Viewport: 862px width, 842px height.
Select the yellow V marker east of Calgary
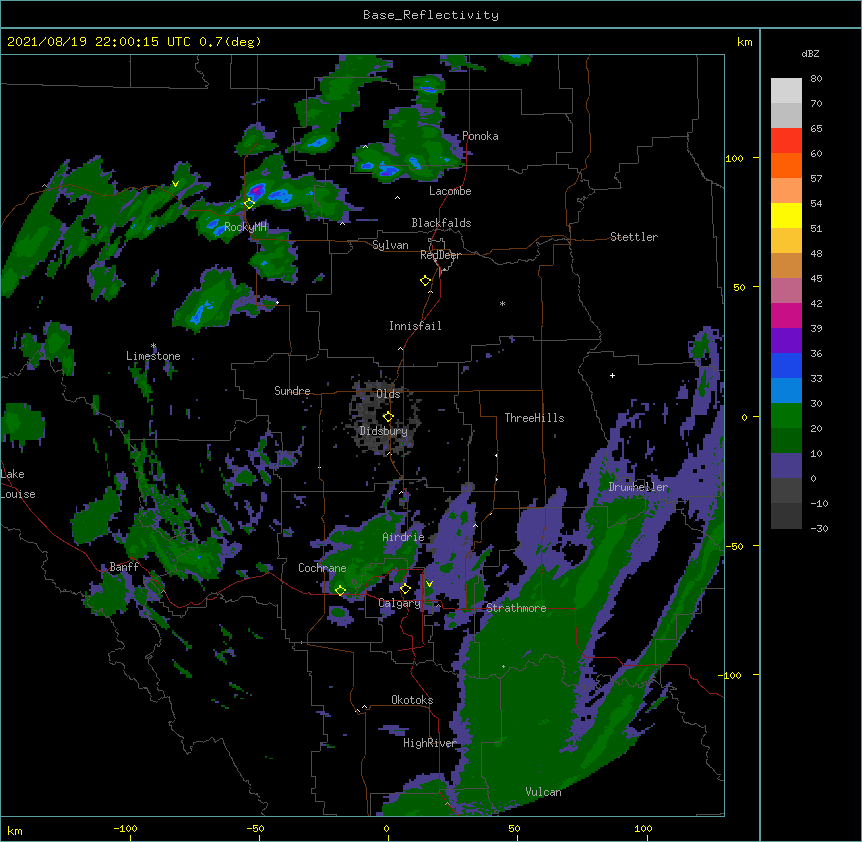tap(429, 584)
